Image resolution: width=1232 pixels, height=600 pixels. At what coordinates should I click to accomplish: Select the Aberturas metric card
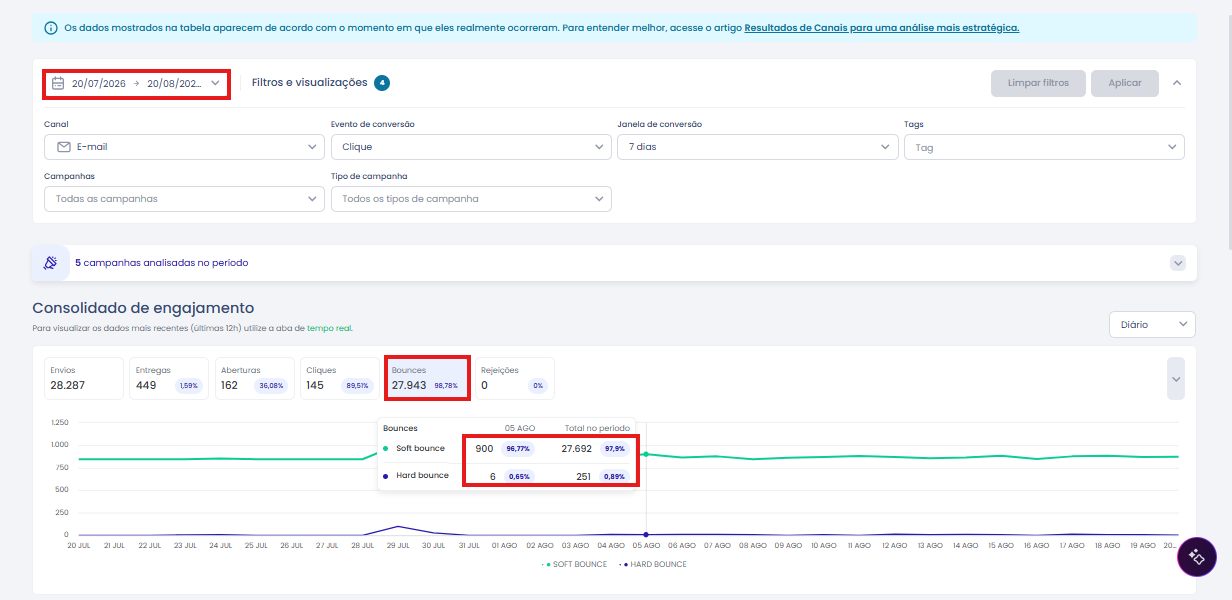[x=255, y=379]
